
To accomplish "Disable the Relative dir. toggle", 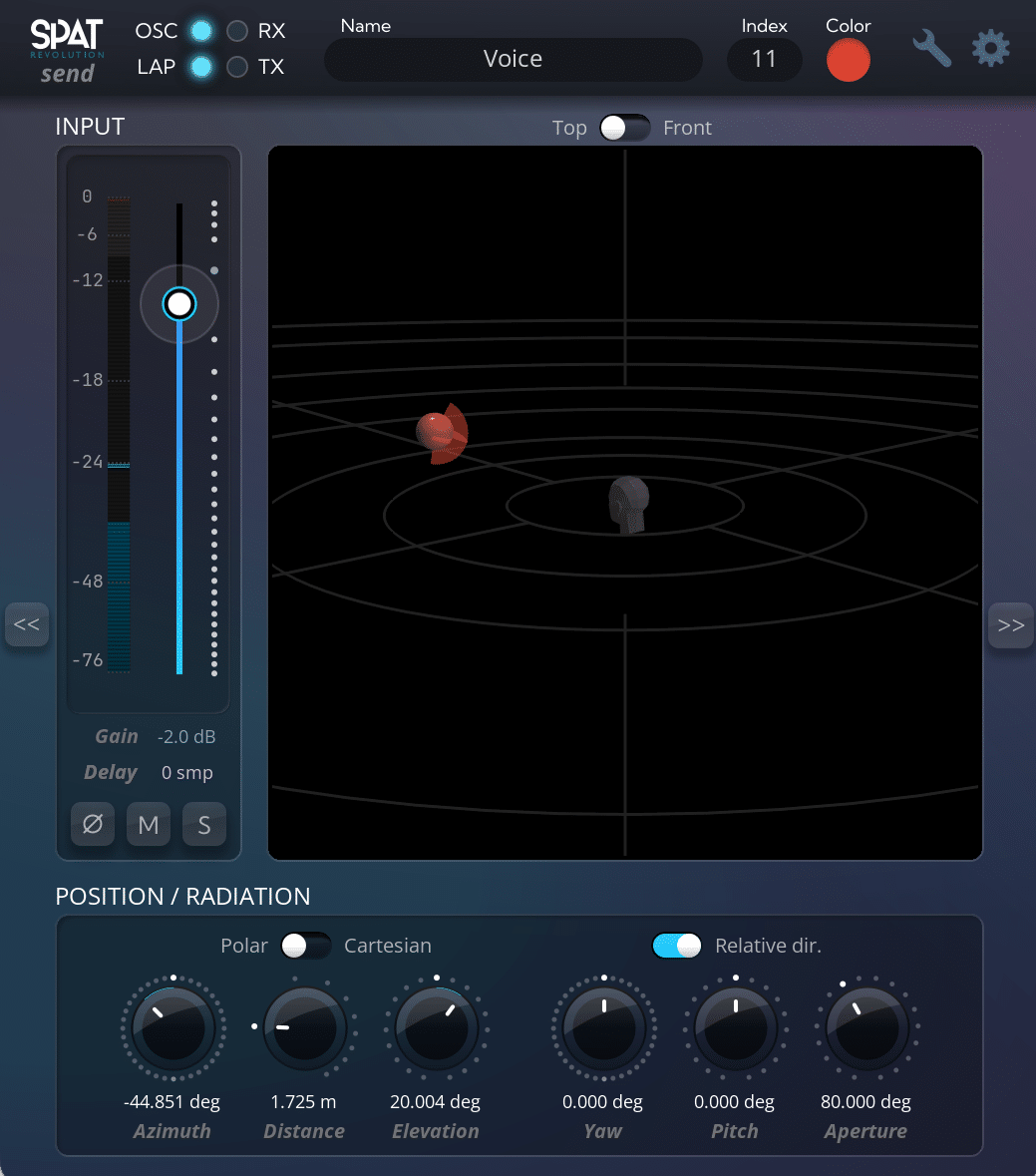I will click(677, 946).
